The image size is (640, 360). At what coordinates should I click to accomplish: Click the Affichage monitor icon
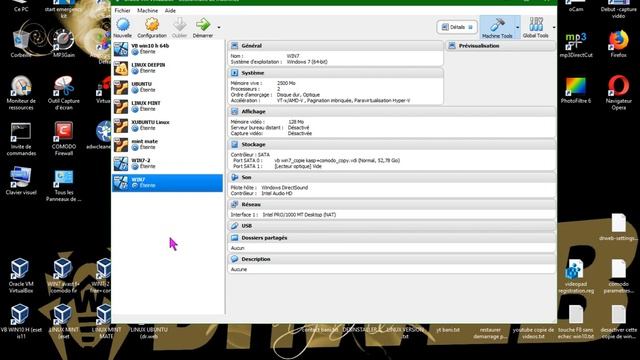point(234,111)
